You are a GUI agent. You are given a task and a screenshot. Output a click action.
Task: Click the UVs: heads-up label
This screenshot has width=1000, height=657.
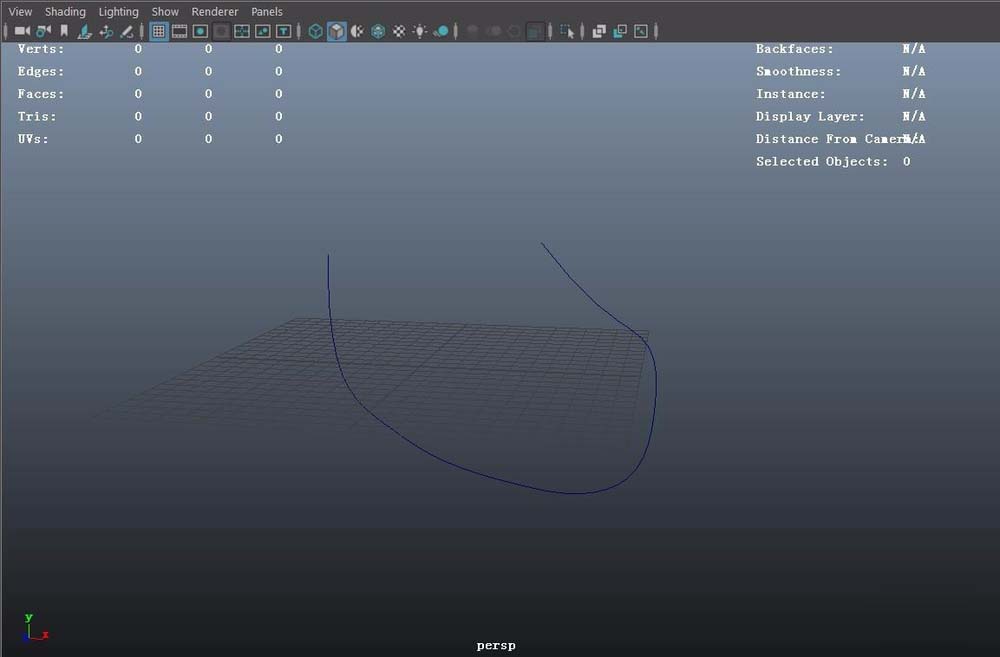pos(33,138)
